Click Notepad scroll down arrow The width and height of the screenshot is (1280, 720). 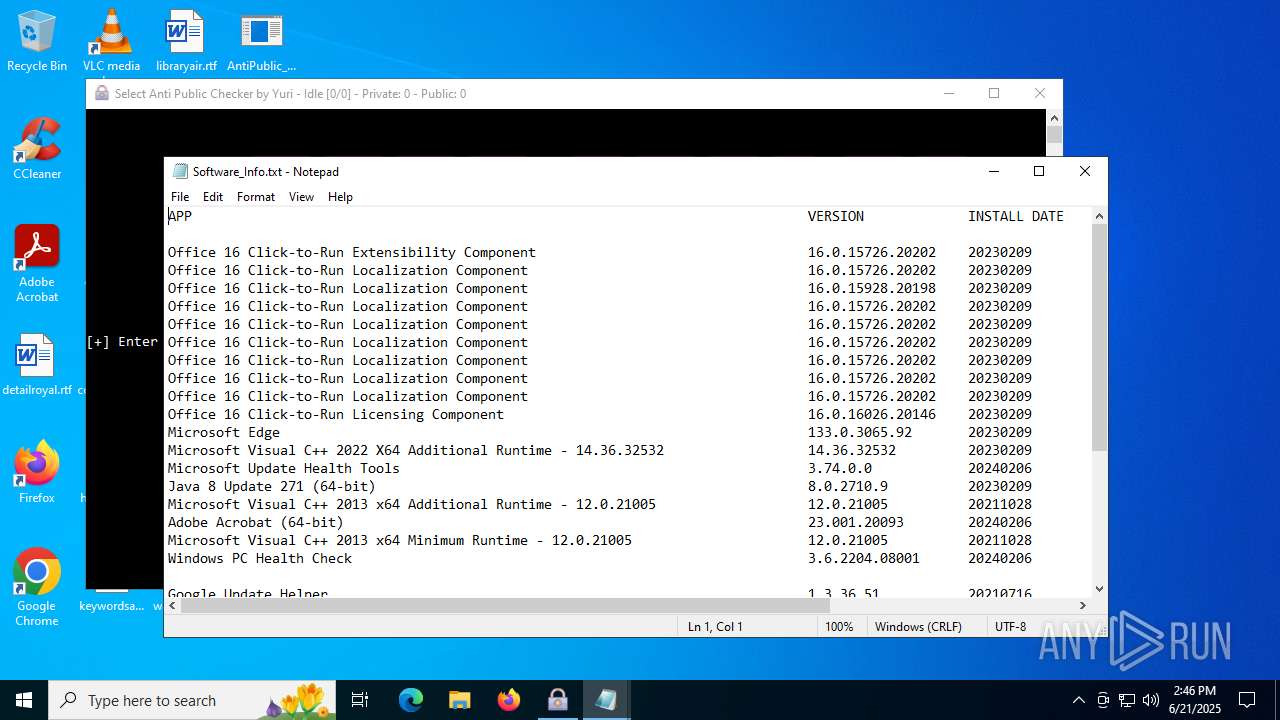(1099, 589)
